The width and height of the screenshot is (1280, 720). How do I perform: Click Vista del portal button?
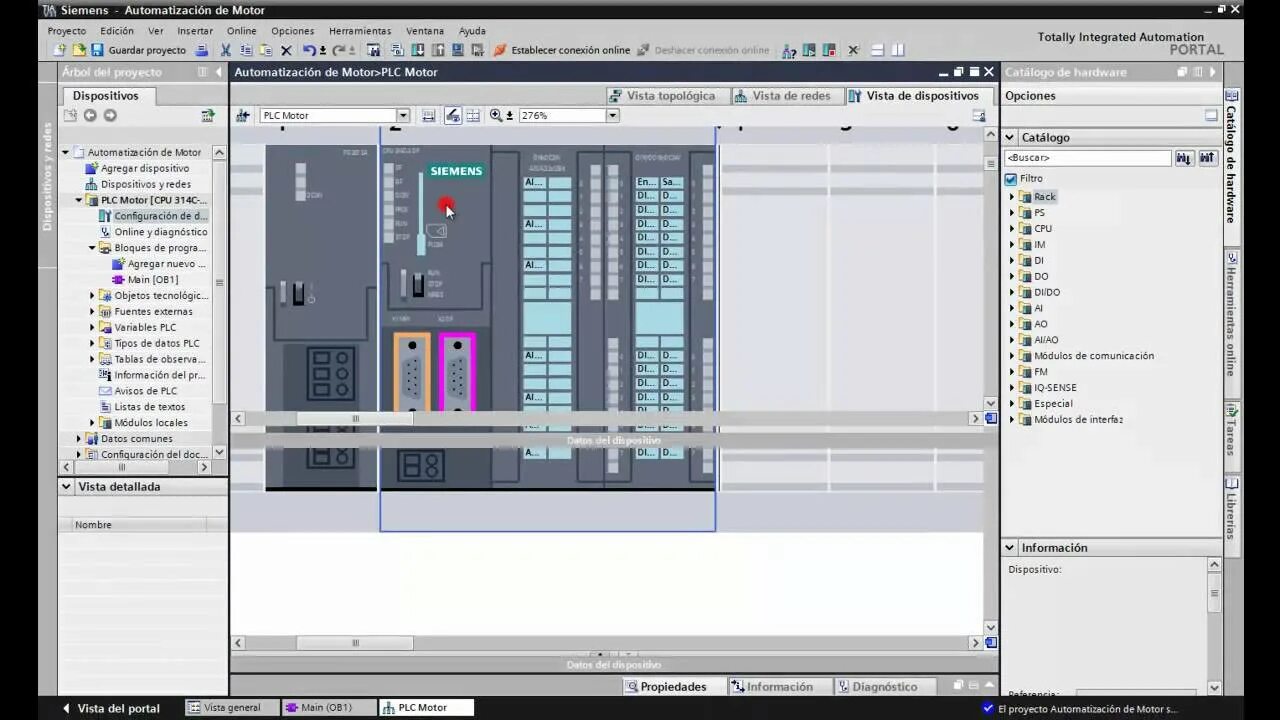tap(110, 708)
